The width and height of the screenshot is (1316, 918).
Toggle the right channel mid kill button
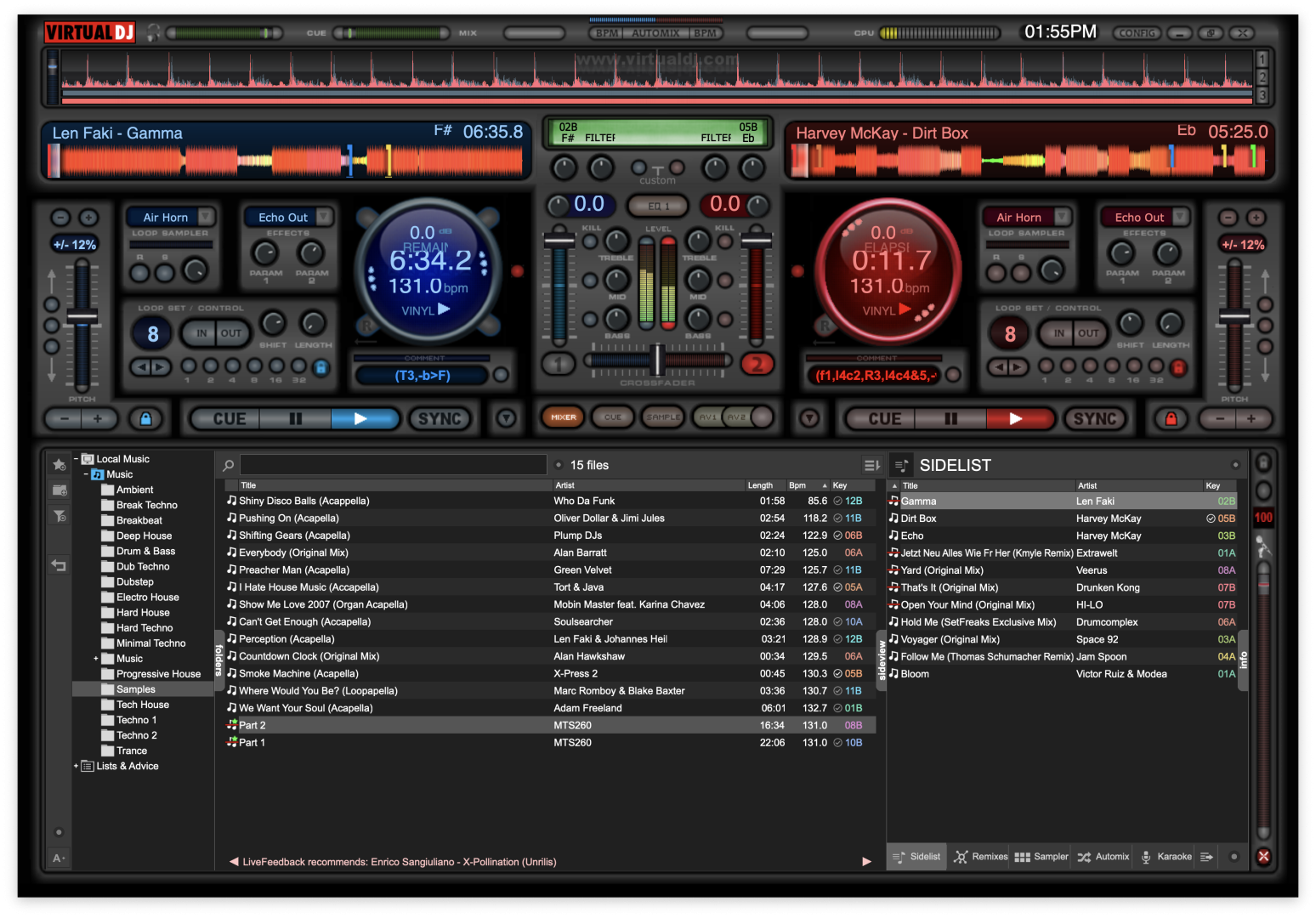pyautogui.click(x=725, y=280)
